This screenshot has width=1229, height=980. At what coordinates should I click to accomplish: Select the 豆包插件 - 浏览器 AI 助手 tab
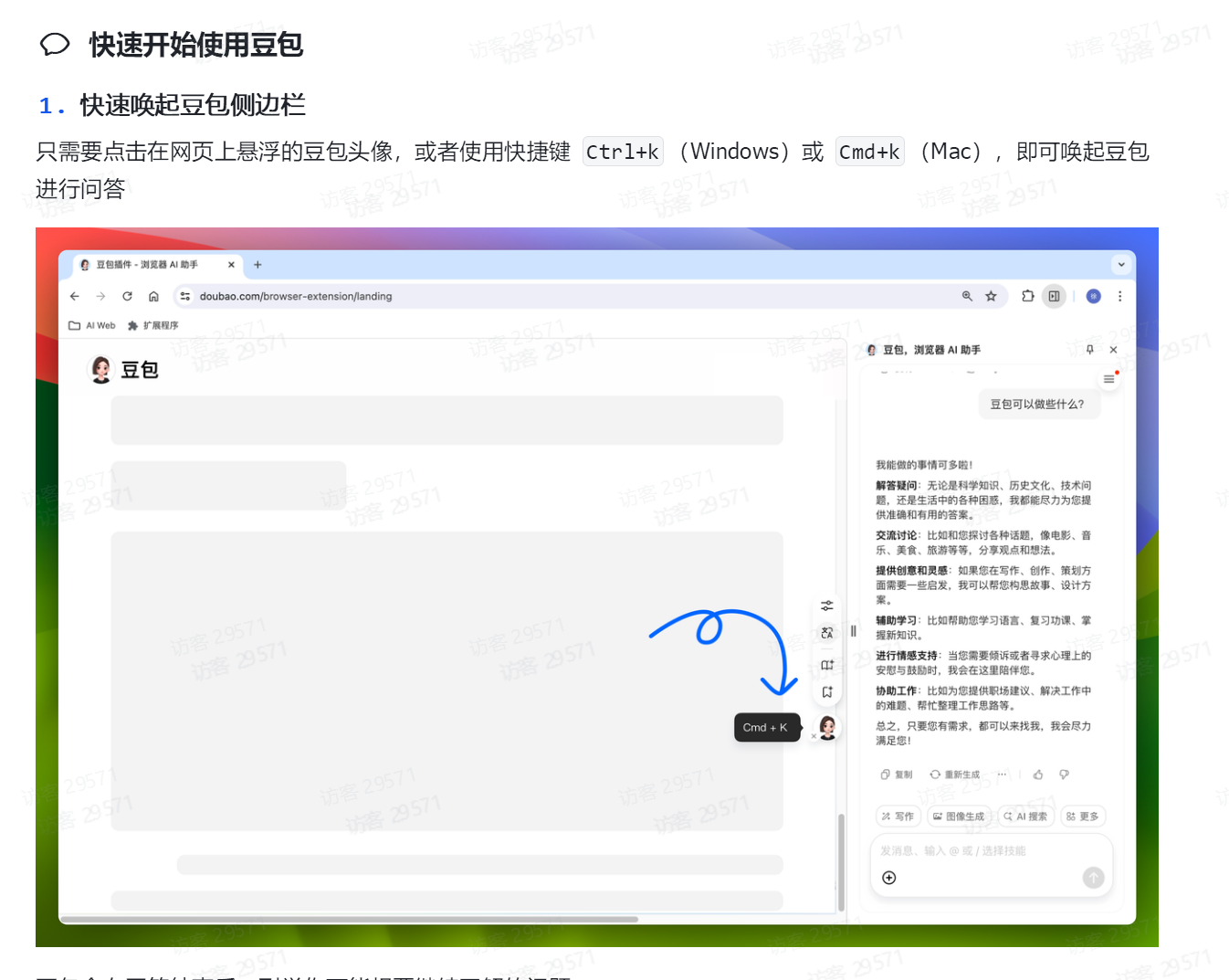coord(157,265)
